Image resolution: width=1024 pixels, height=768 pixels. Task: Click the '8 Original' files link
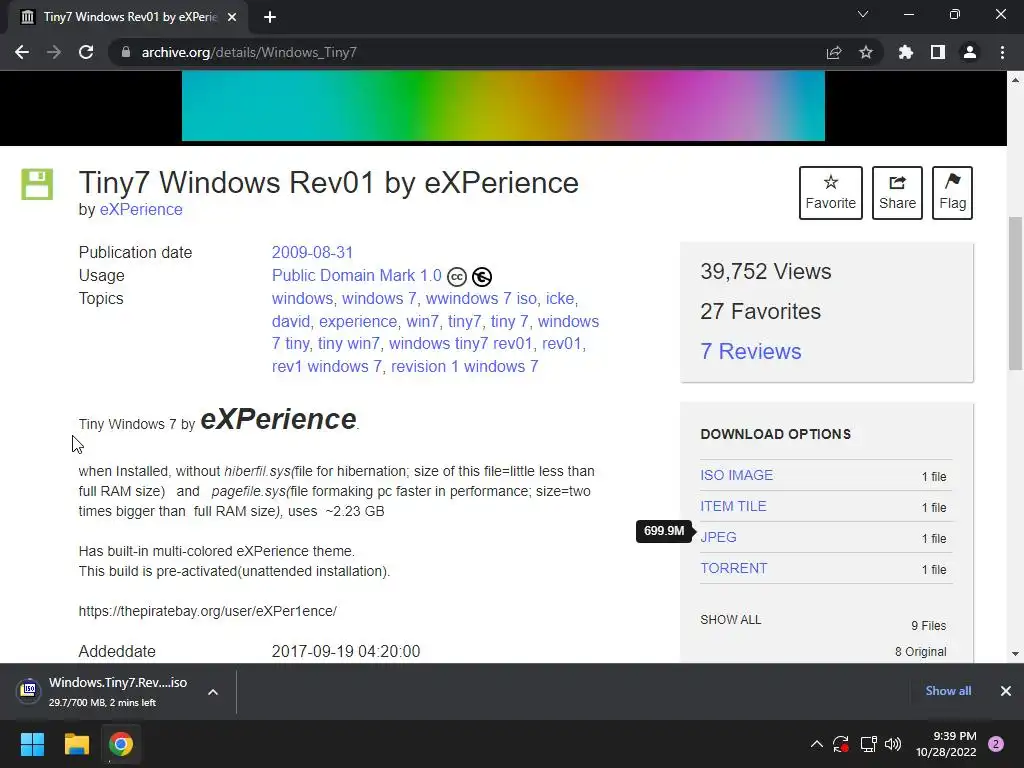pyautogui.click(x=921, y=652)
